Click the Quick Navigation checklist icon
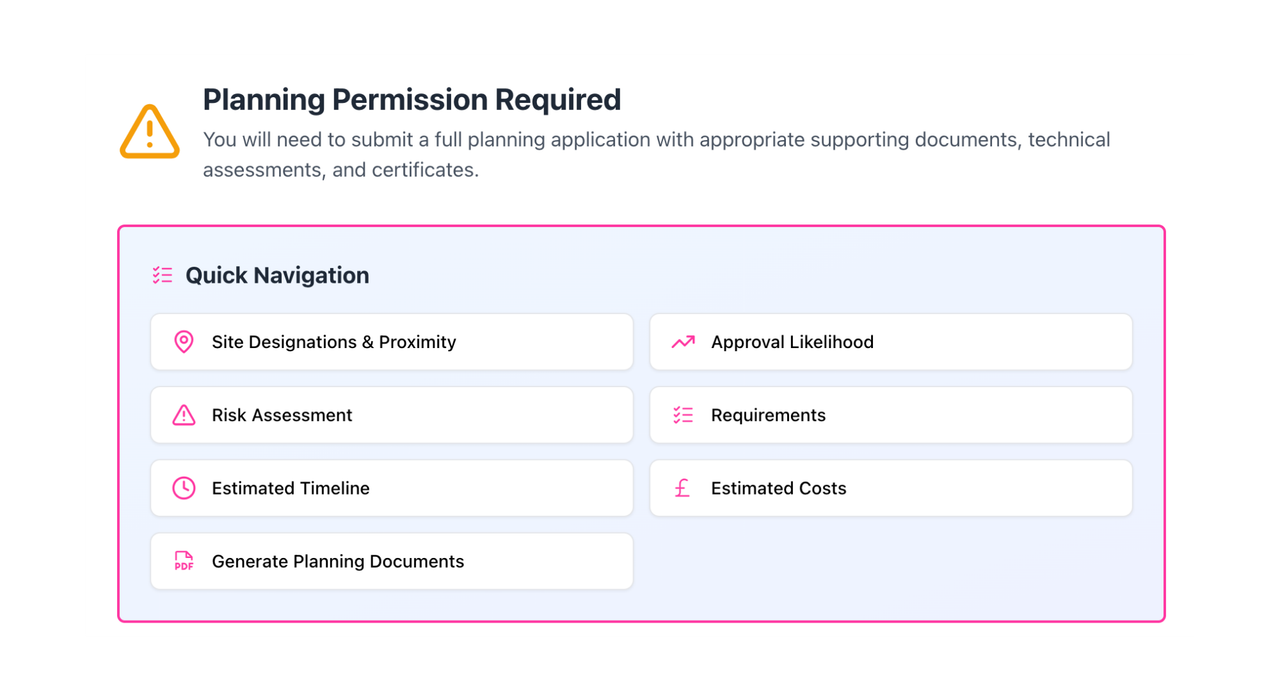Screen dimensions: 1280x691 162,275
